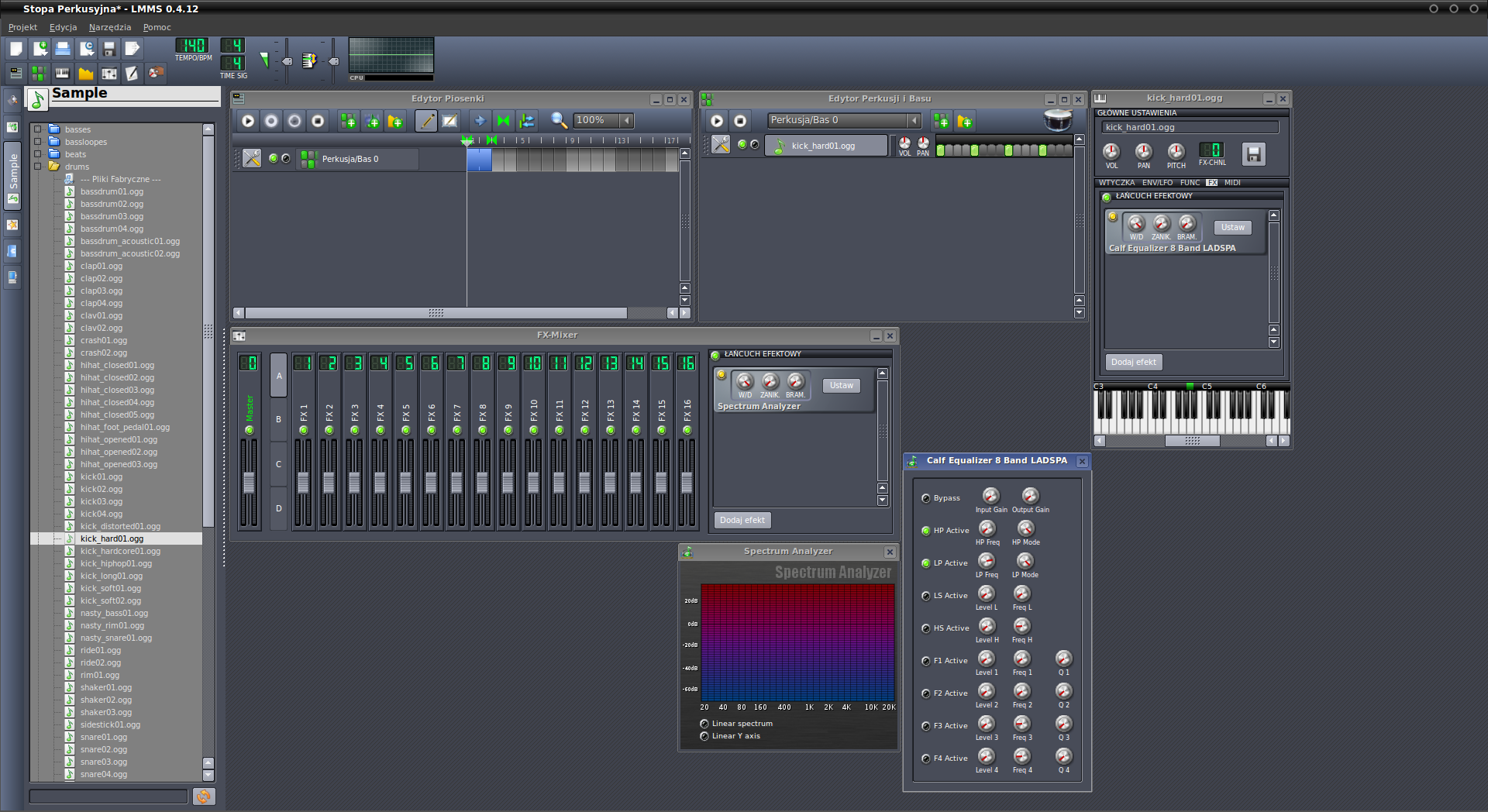
Task: Open the plugin browser sidebar tab
Action: pyautogui.click(x=12, y=100)
